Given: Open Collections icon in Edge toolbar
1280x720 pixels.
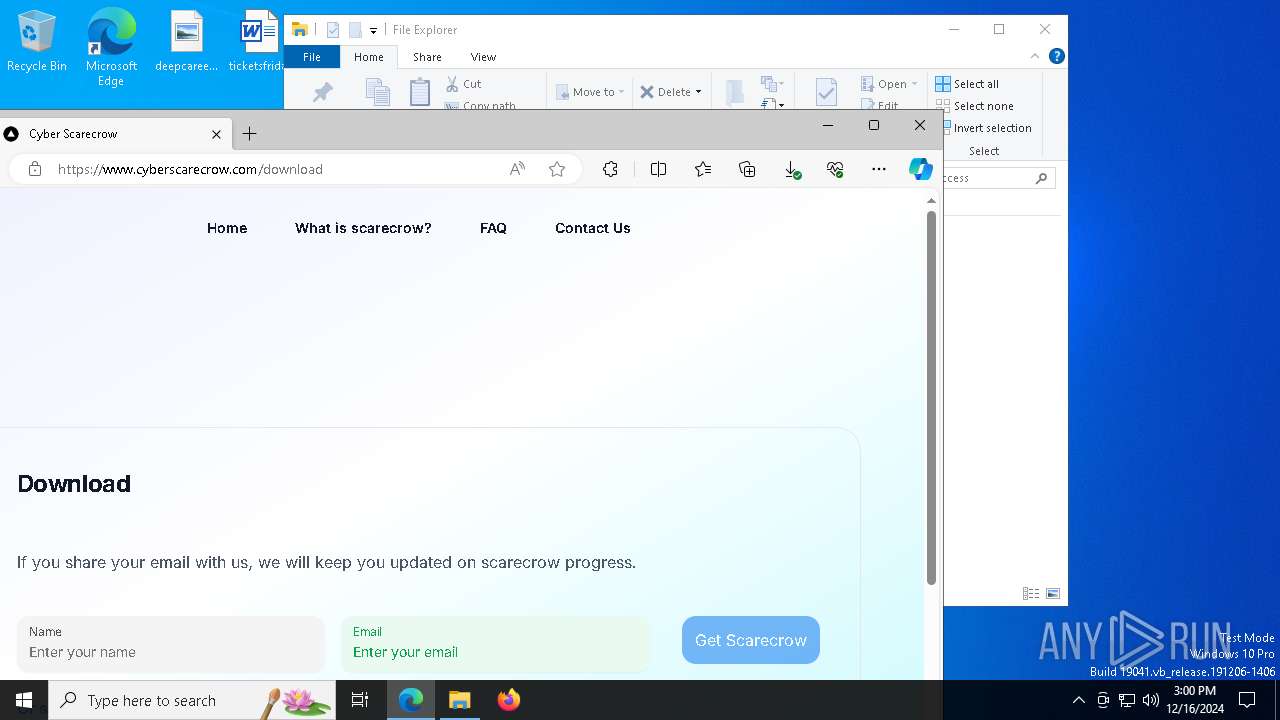Looking at the screenshot, I should (x=747, y=169).
